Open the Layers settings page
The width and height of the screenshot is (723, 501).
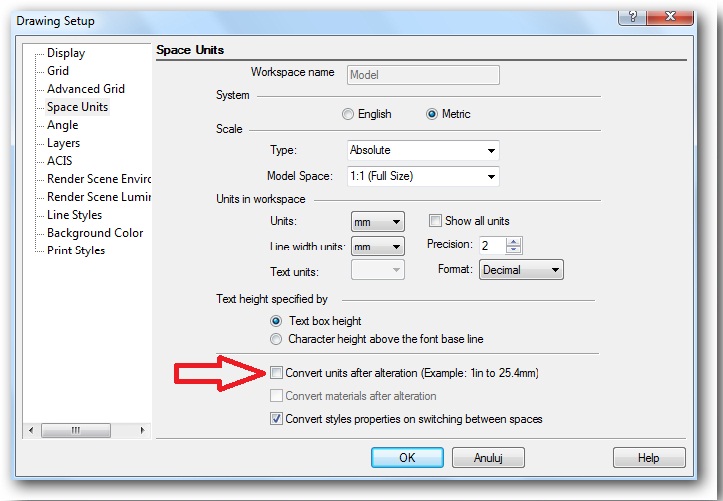tap(63, 143)
